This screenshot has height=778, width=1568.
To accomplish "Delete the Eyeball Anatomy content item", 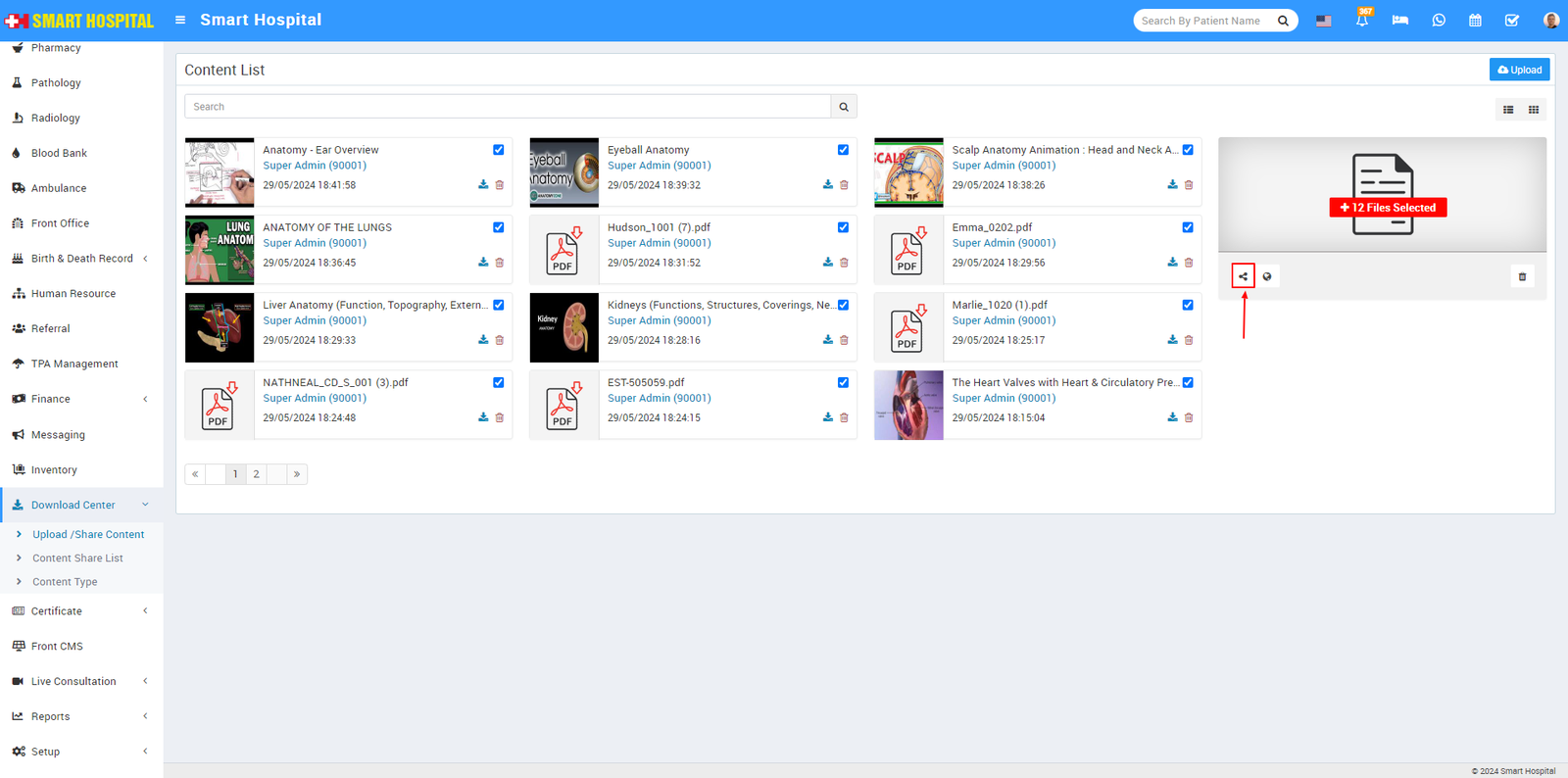I will coord(844,184).
